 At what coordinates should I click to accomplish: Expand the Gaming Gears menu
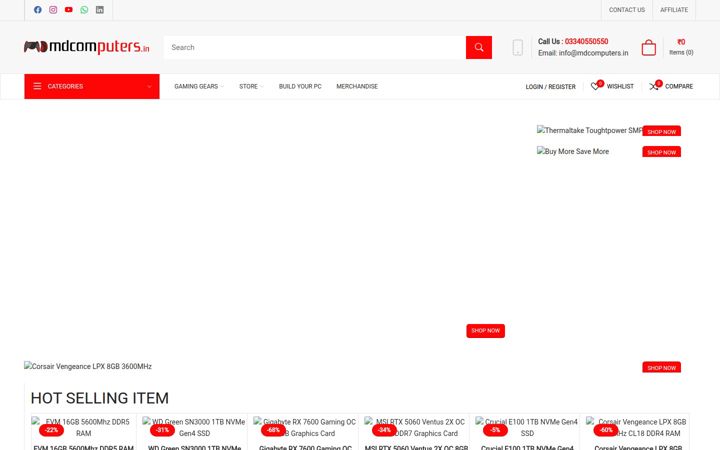pos(199,86)
